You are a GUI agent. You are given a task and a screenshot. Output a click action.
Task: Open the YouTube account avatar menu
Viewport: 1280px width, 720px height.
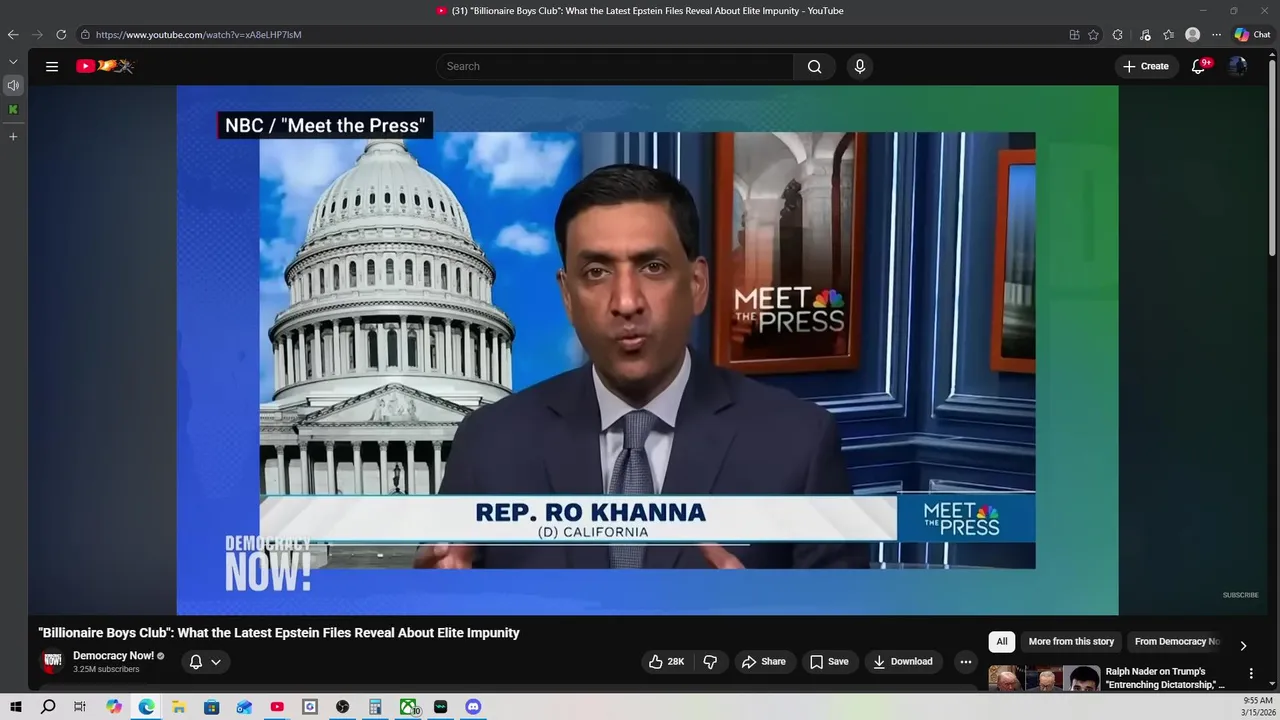(1238, 66)
